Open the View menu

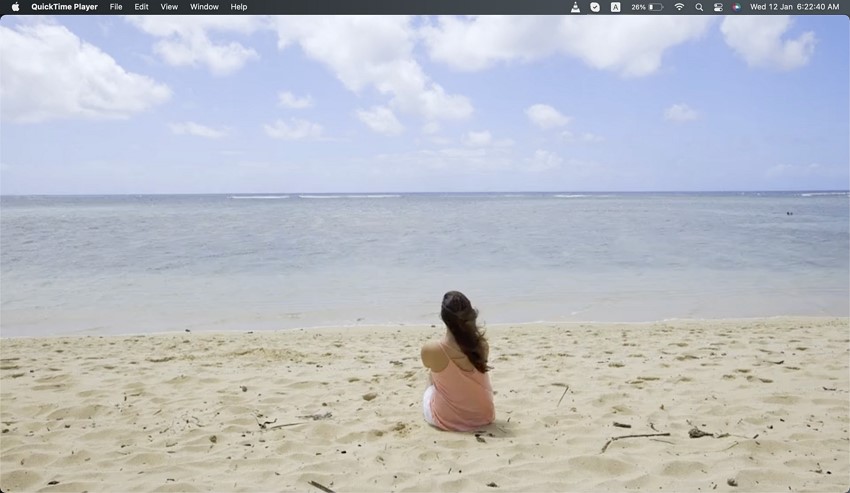click(x=169, y=7)
